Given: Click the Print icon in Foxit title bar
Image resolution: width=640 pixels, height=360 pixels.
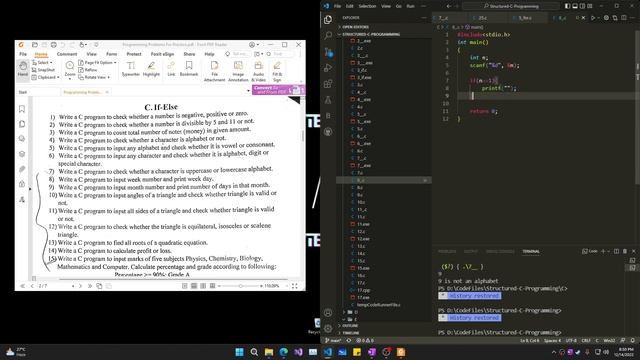Looking at the screenshot, I should (53, 44).
